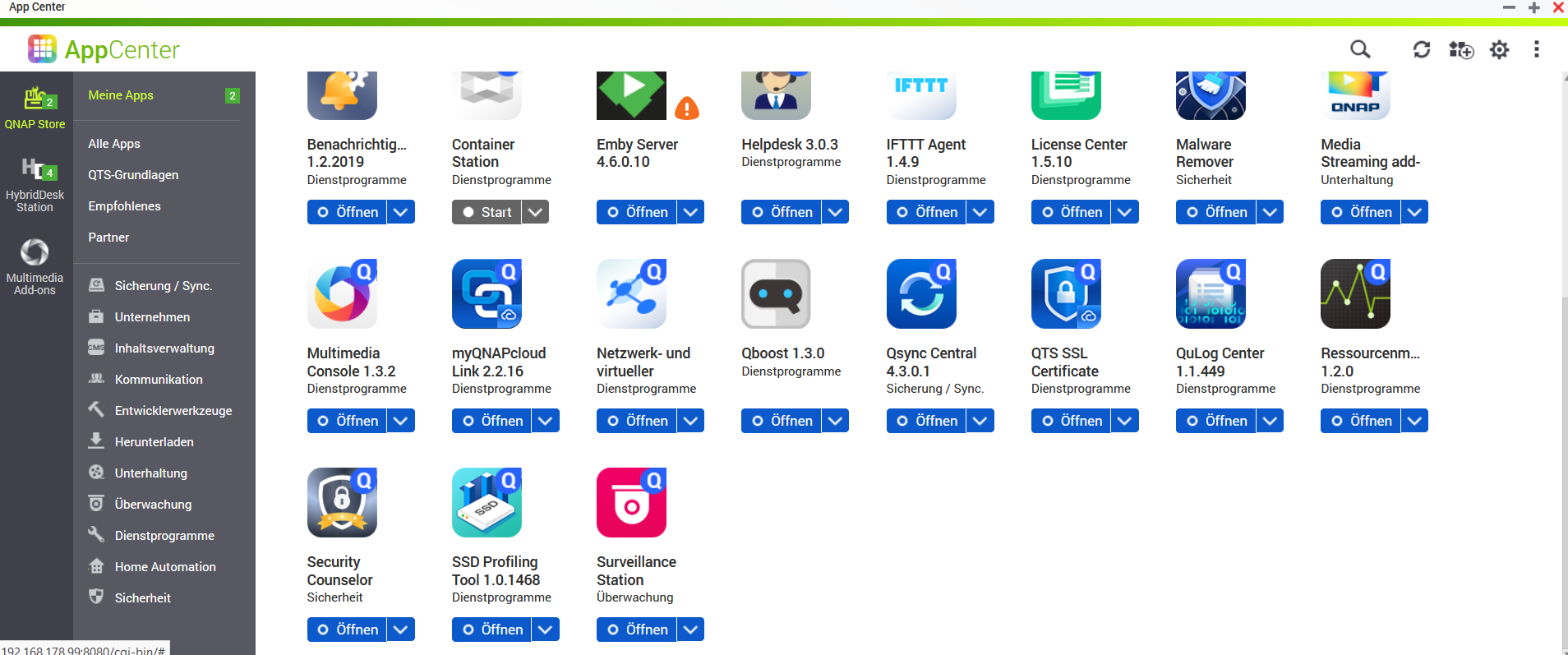Click the Multimedia Console app icon
The image size is (1568, 655).
342,294
